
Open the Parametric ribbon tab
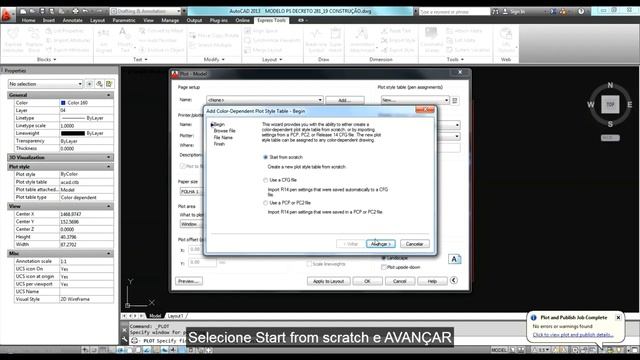point(124,20)
